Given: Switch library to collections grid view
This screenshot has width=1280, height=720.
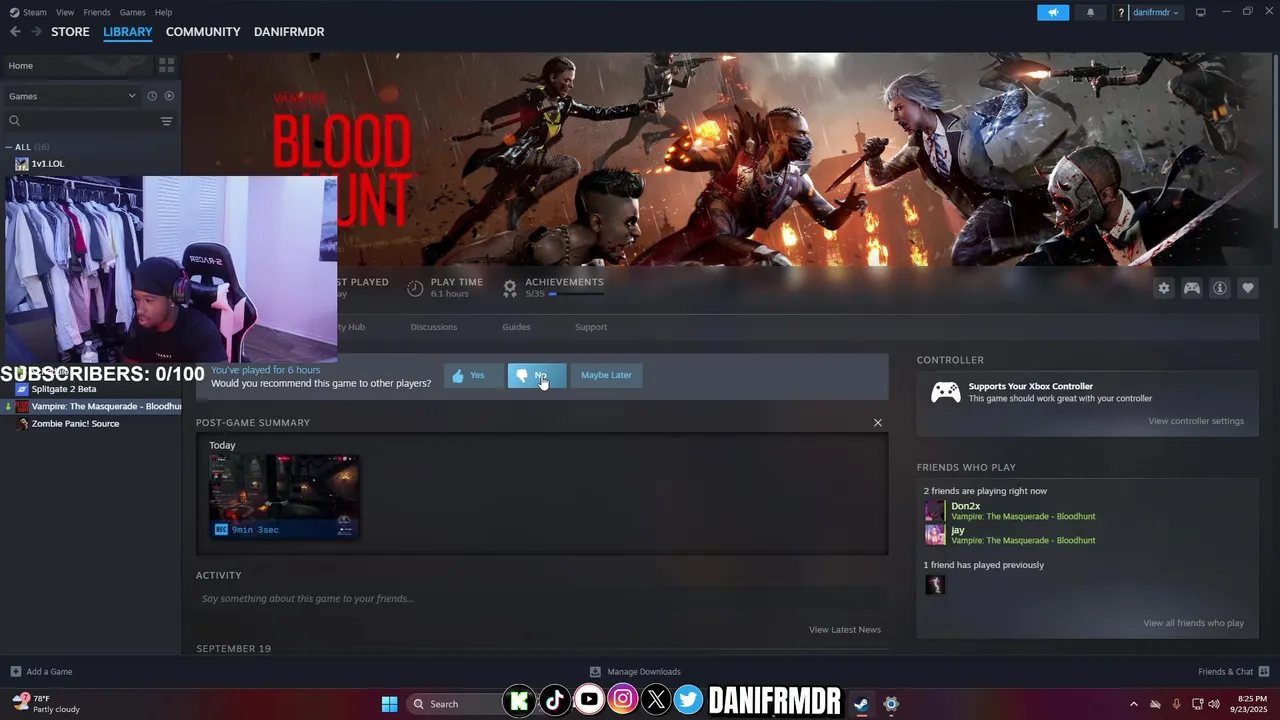Looking at the screenshot, I should point(166,65).
